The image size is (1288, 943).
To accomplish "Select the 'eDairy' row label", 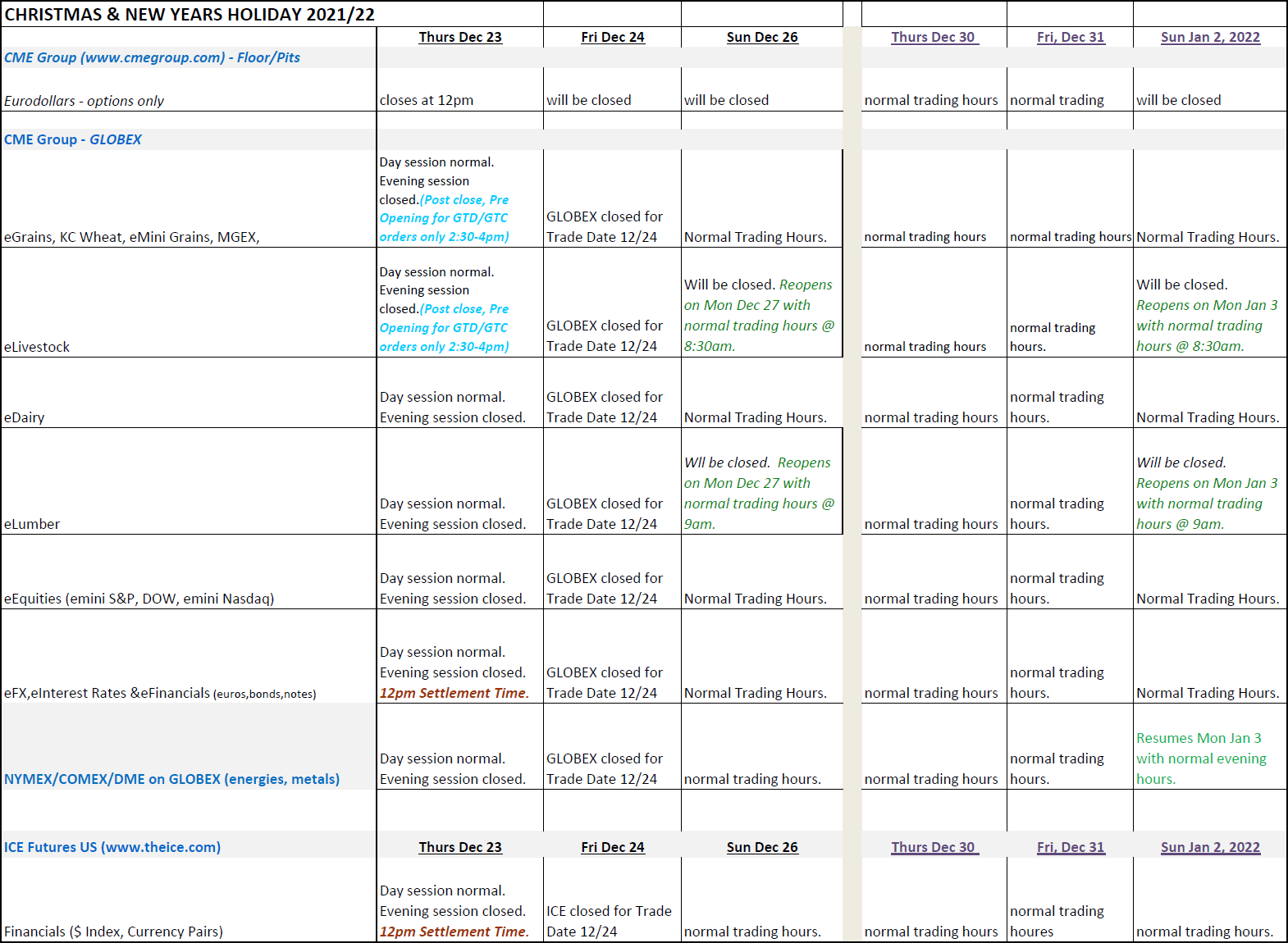I will (x=25, y=417).
